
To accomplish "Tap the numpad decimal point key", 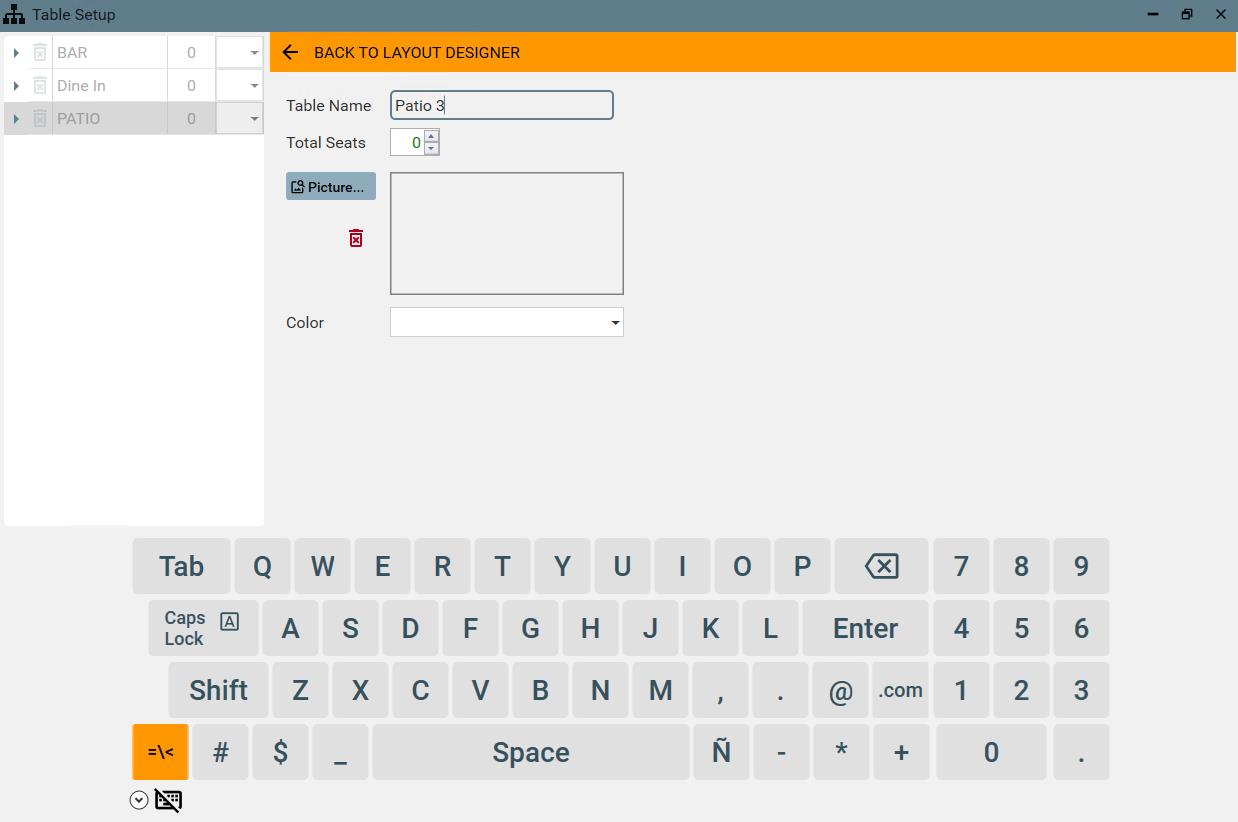I will click(x=1081, y=752).
